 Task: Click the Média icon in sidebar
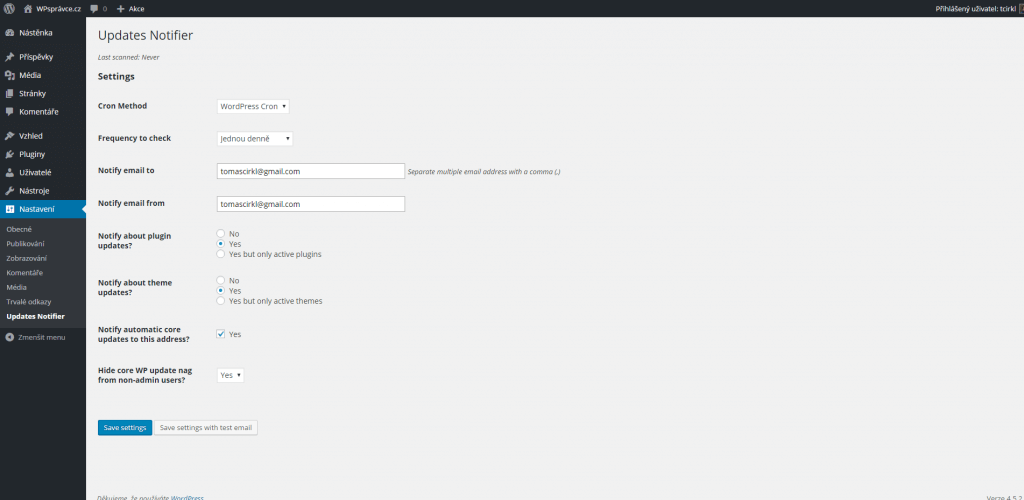[9, 75]
